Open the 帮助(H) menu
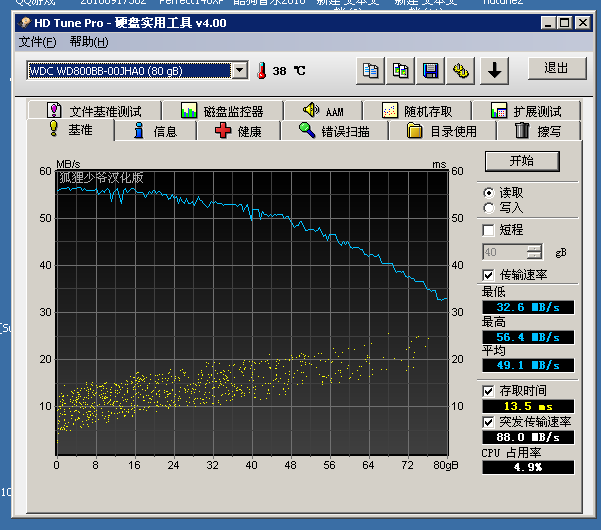 pos(89,41)
